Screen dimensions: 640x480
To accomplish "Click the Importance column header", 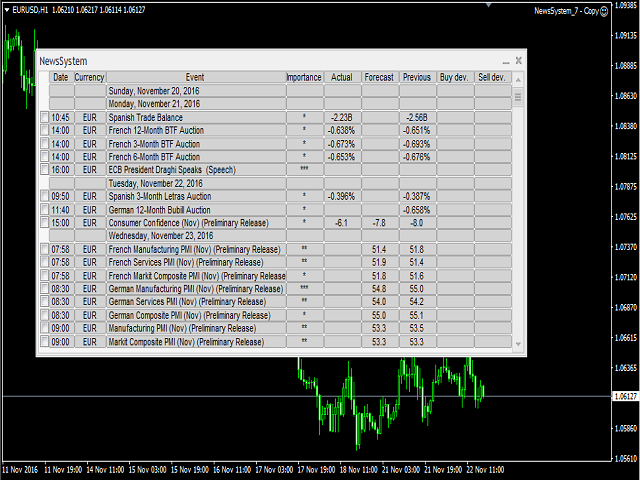I will [x=304, y=77].
